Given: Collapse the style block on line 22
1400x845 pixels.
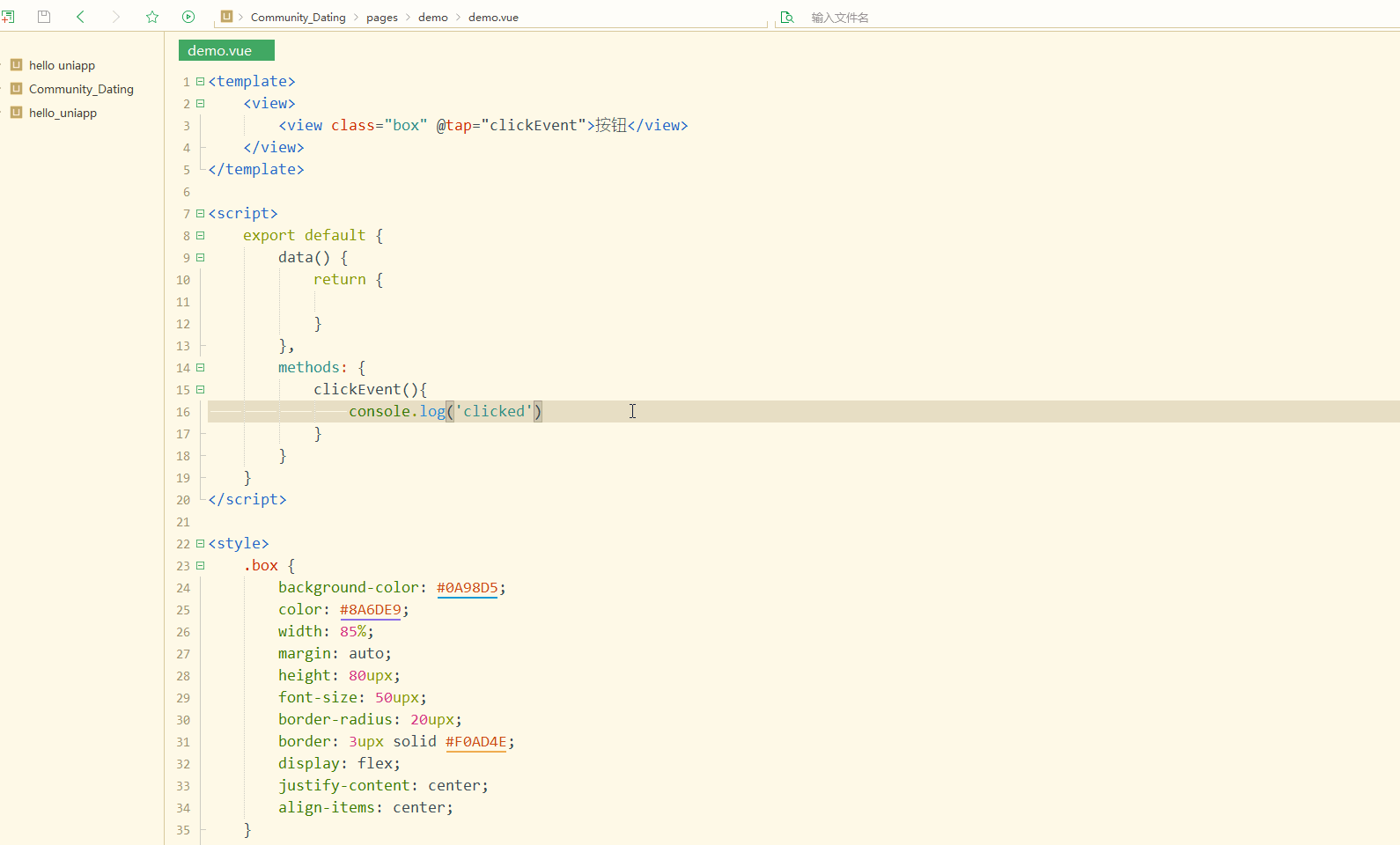Looking at the screenshot, I should [201, 543].
